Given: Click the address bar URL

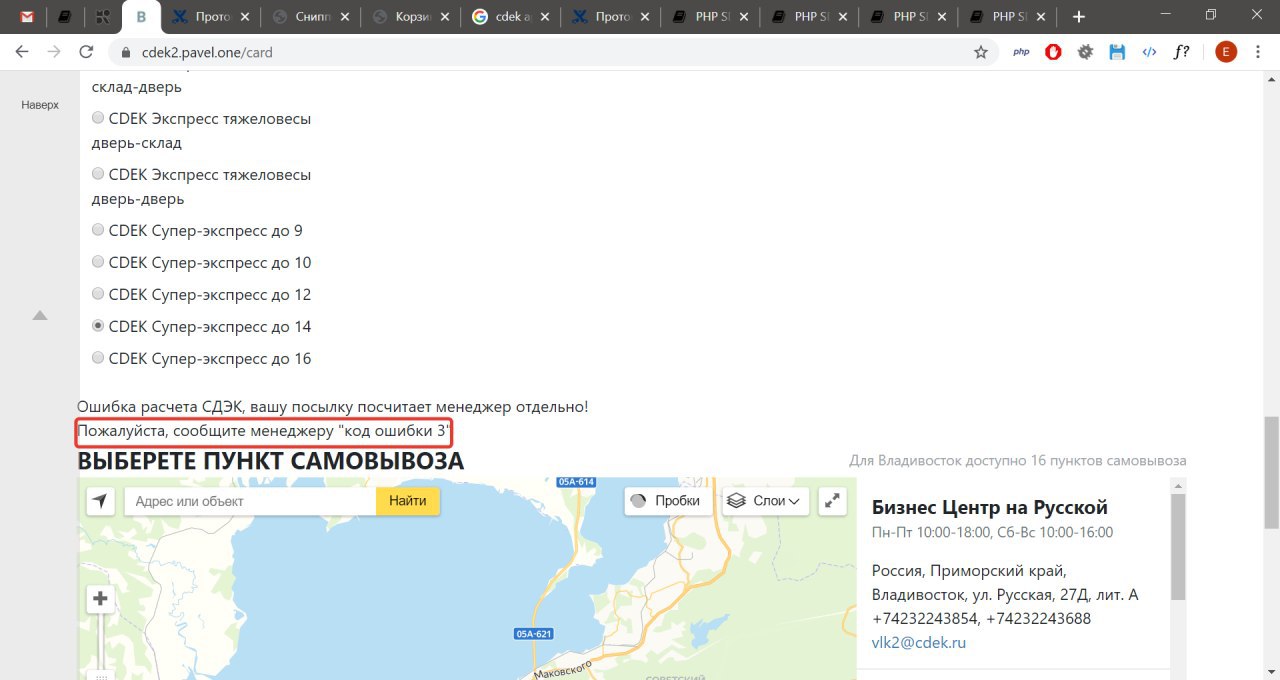Looking at the screenshot, I should [x=205, y=52].
